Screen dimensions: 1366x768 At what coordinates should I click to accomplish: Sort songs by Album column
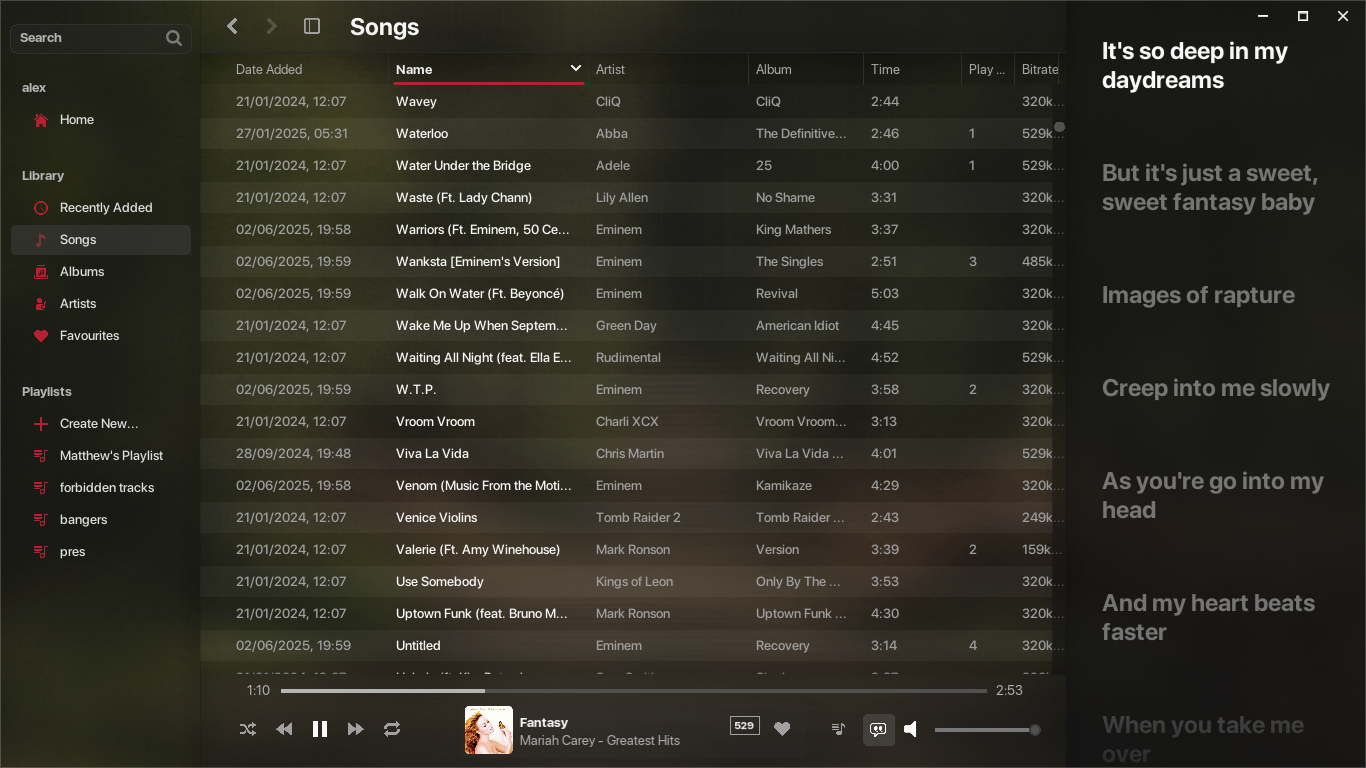(x=774, y=69)
